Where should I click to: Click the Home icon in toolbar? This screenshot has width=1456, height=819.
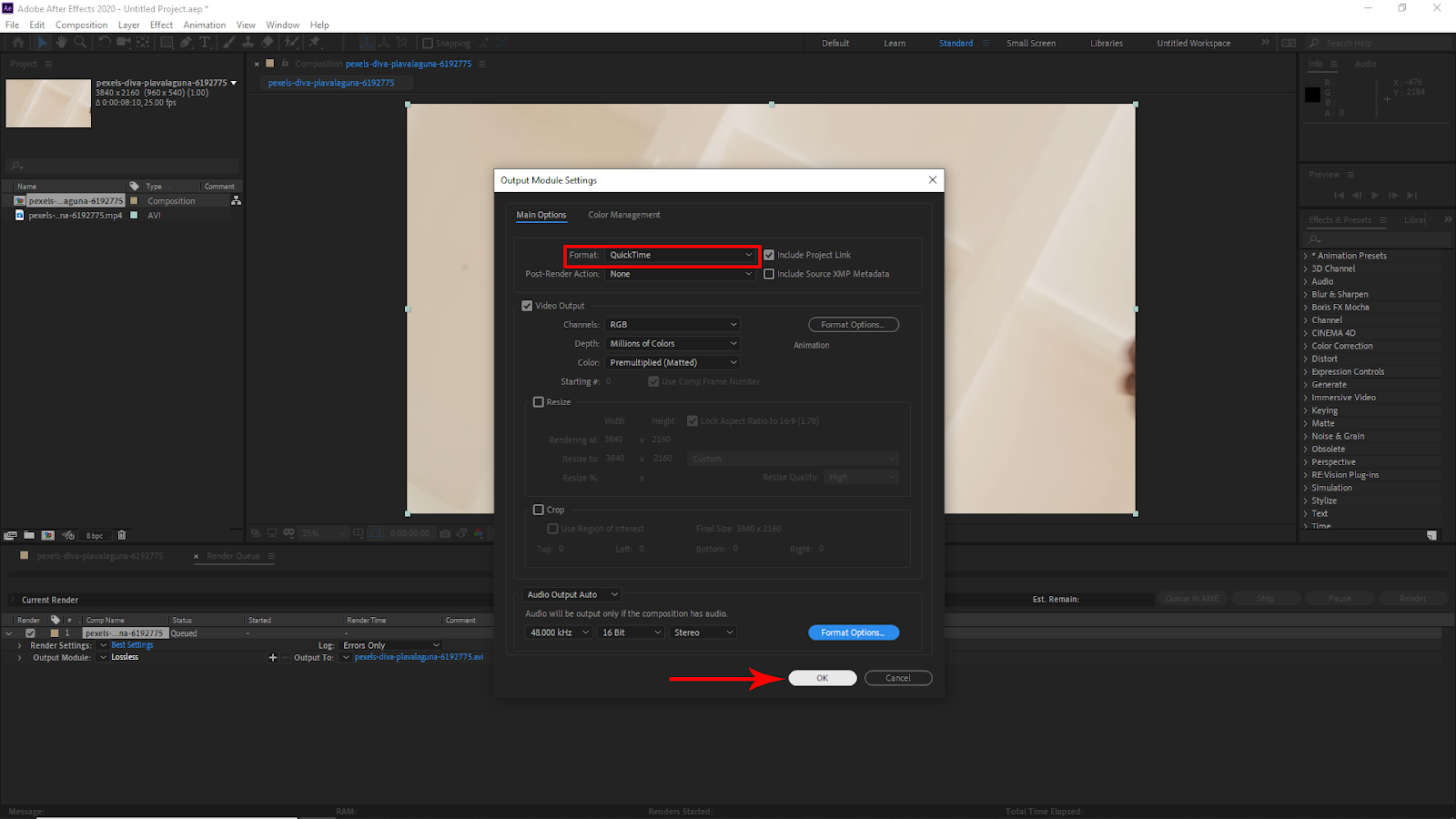tap(17, 43)
